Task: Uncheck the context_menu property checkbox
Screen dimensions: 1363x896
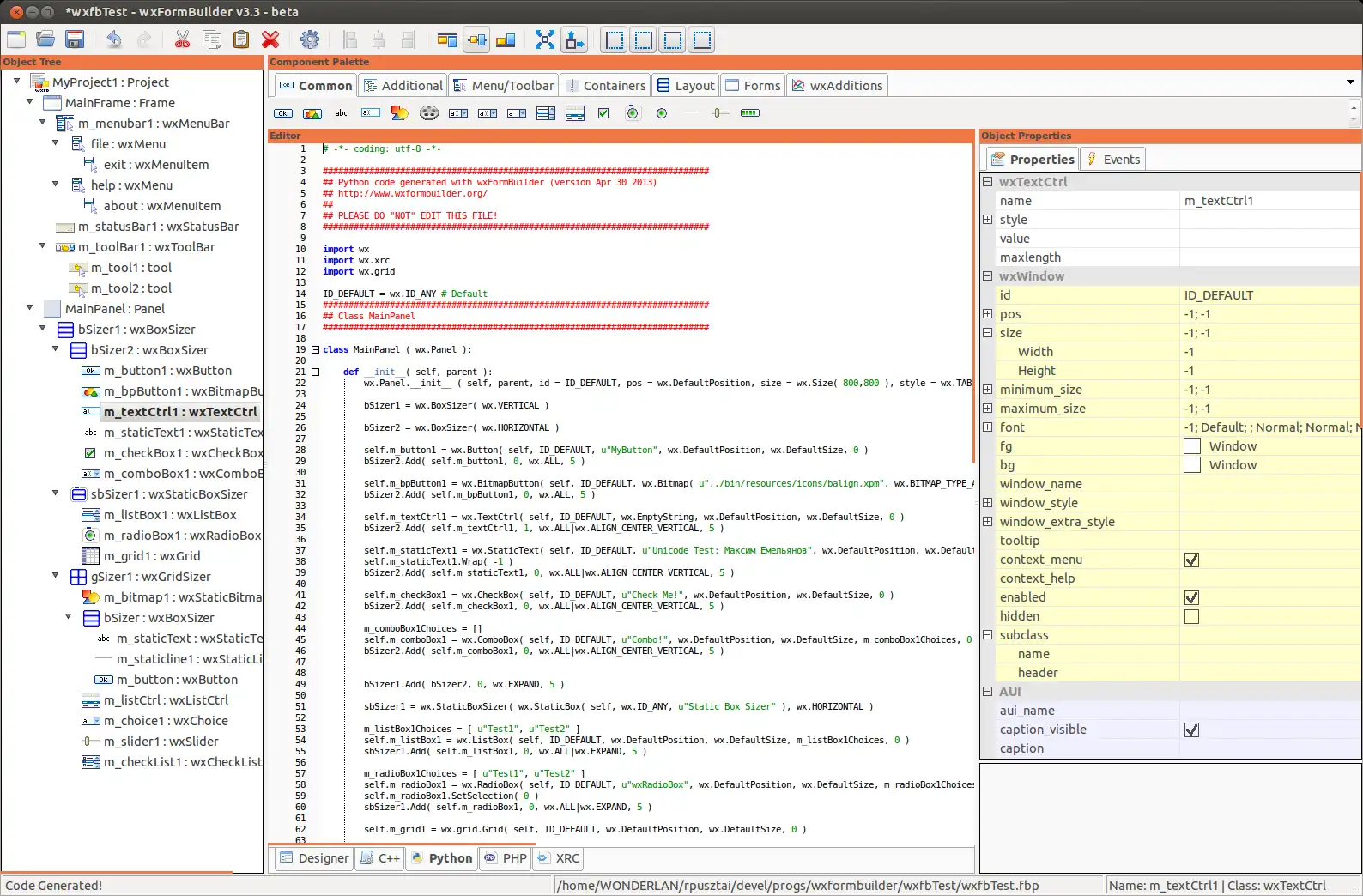Action: point(1191,560)
